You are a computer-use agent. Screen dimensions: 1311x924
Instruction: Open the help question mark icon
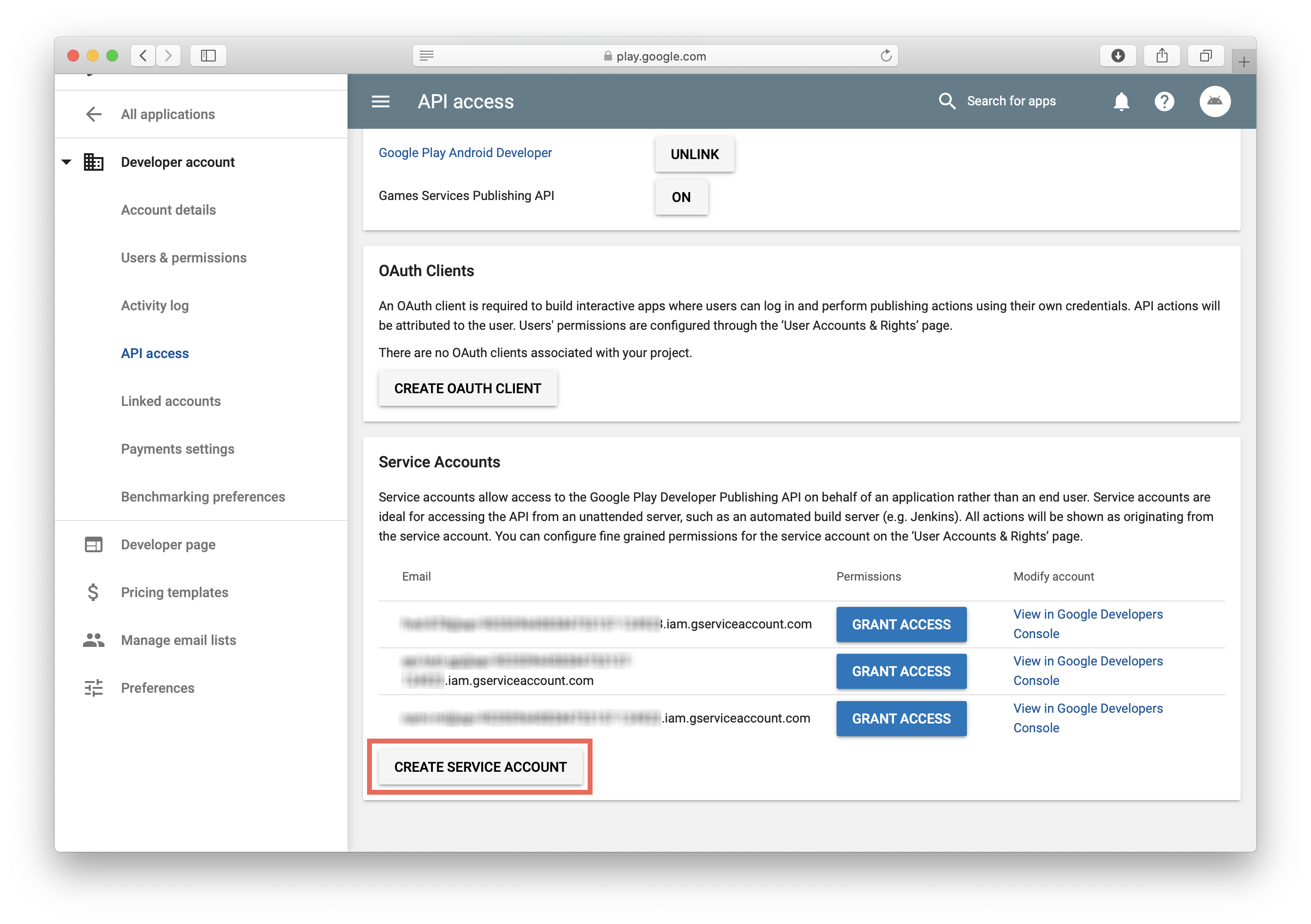[x=1164, y=101]
